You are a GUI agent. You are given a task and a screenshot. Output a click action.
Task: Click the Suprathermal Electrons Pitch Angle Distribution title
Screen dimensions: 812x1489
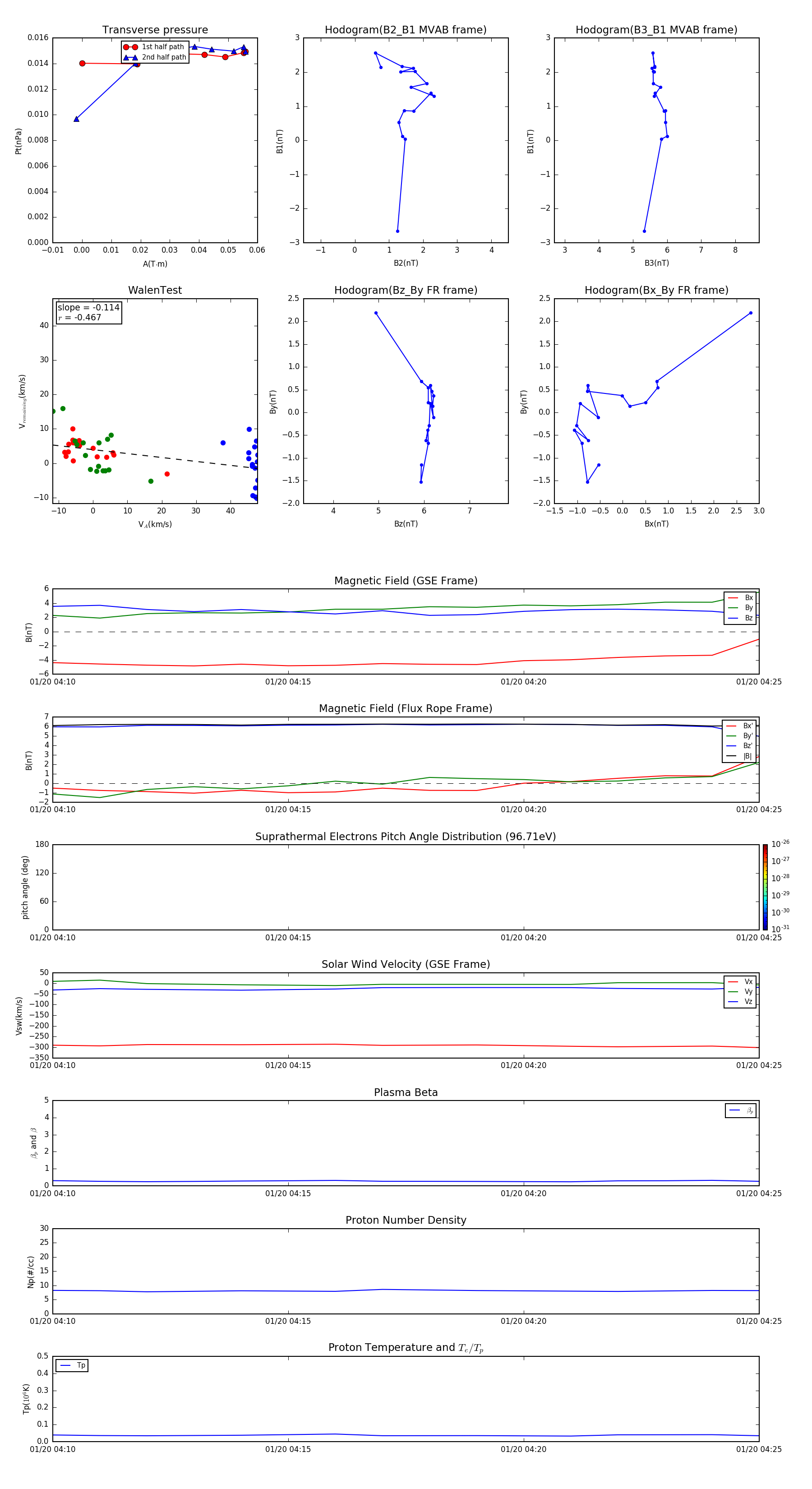(x=405, y=837)
